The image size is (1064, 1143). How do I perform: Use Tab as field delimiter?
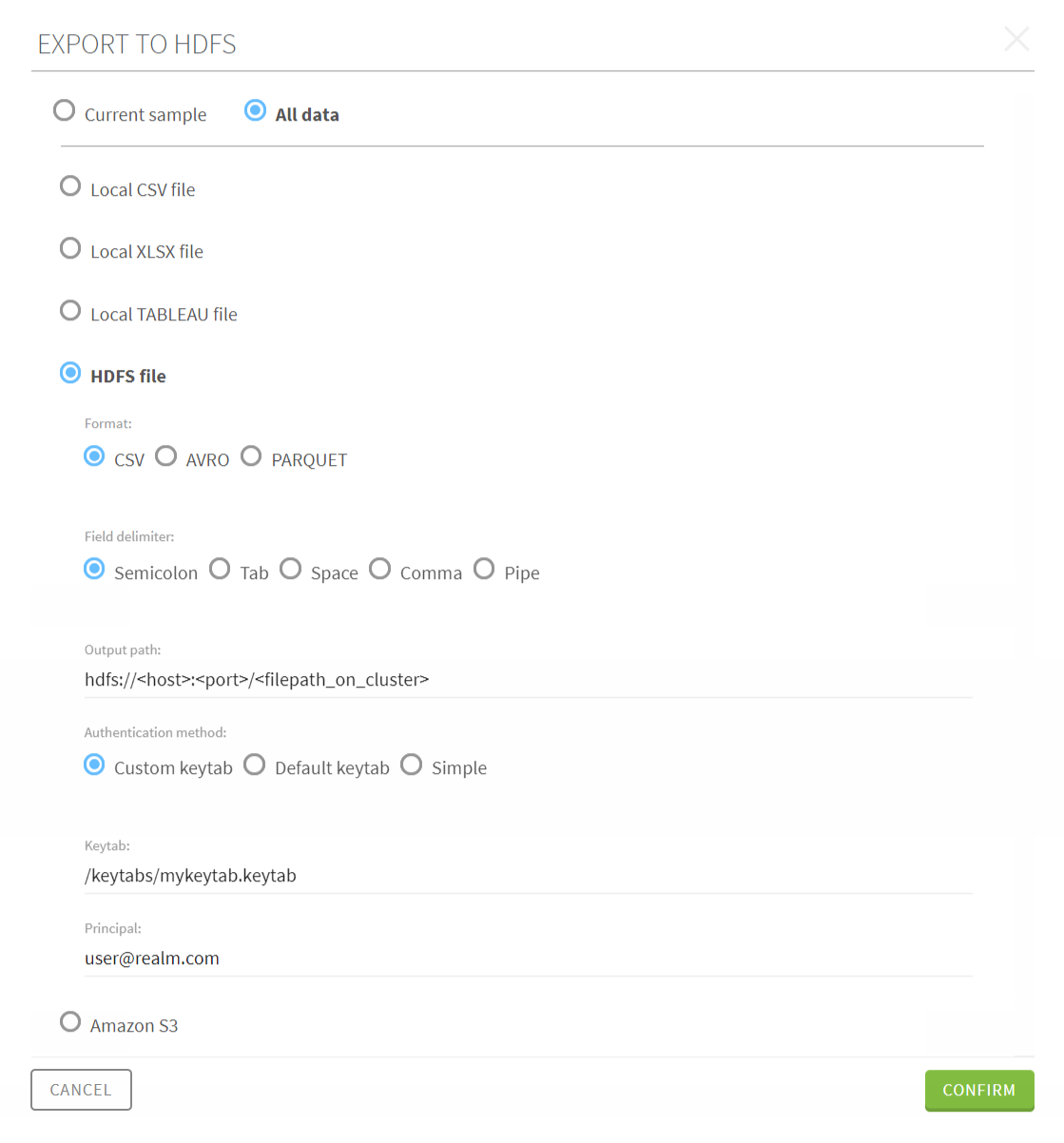tap(220, 570)
